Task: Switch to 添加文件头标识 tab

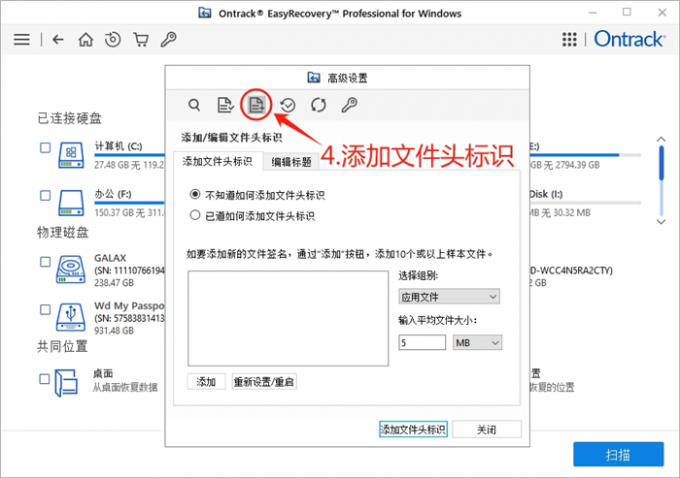Action: point(218,161)
